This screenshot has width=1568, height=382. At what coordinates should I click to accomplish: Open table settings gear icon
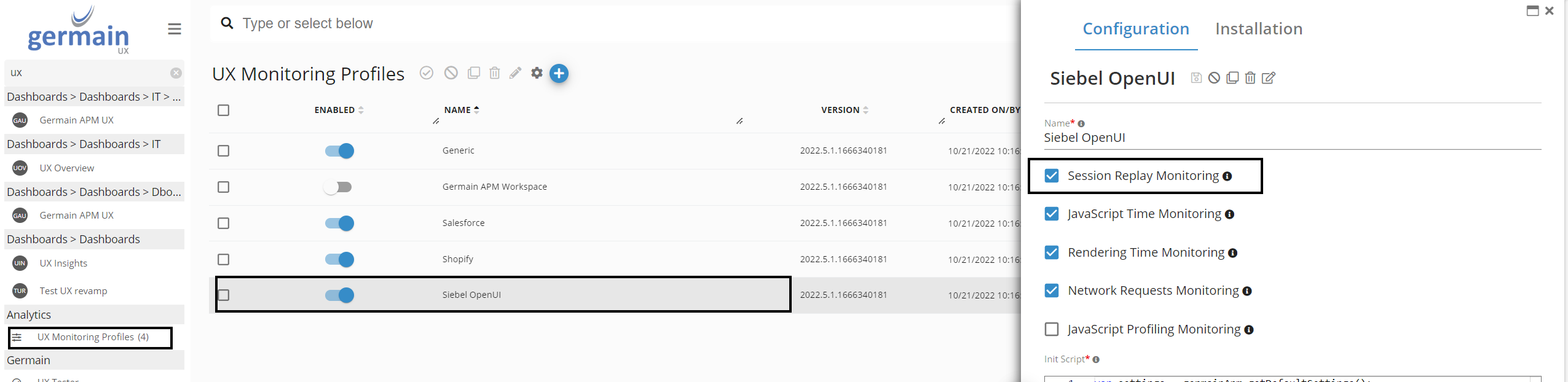537,73
